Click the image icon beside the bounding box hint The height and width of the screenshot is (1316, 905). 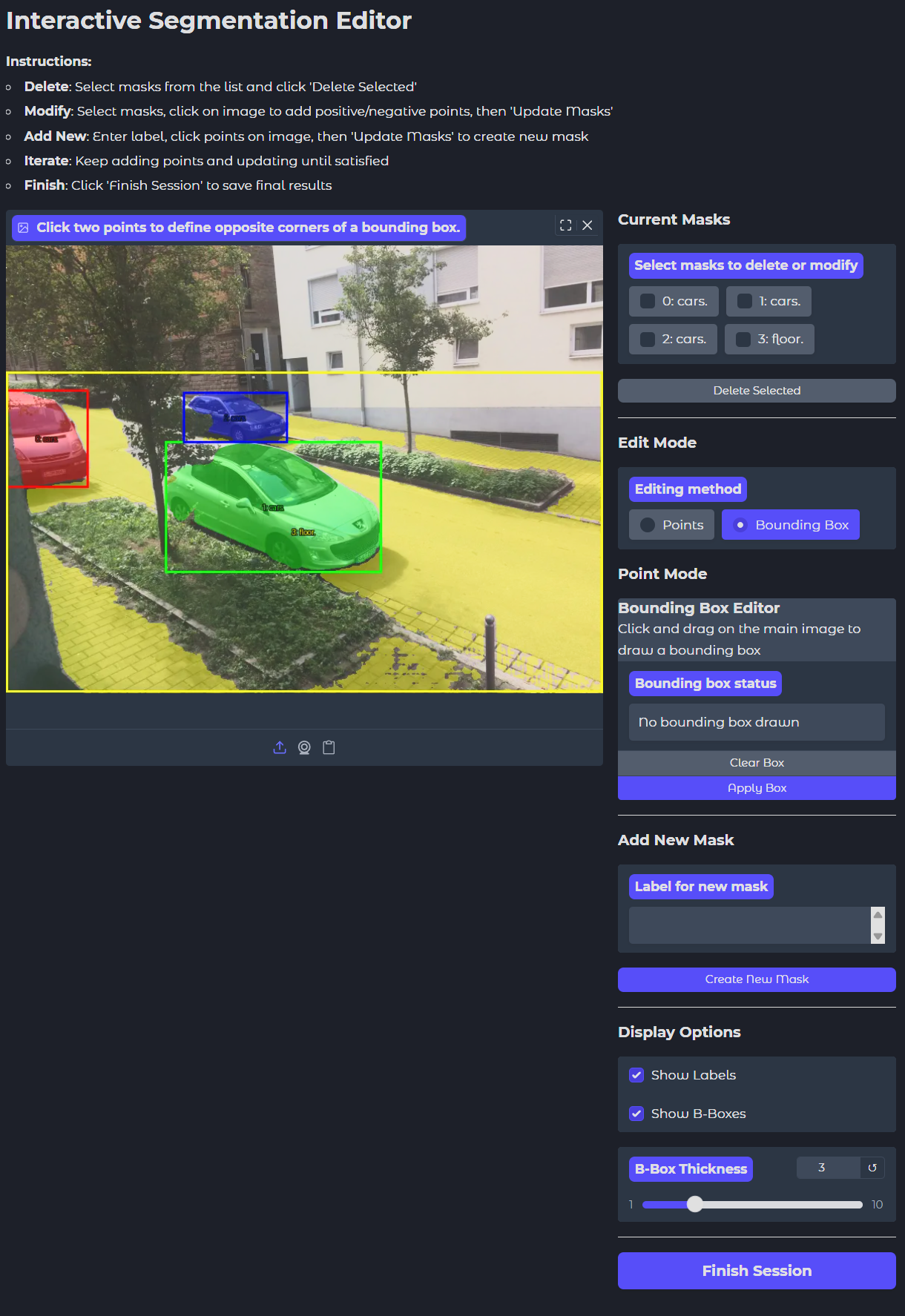[x=23, y=228]
